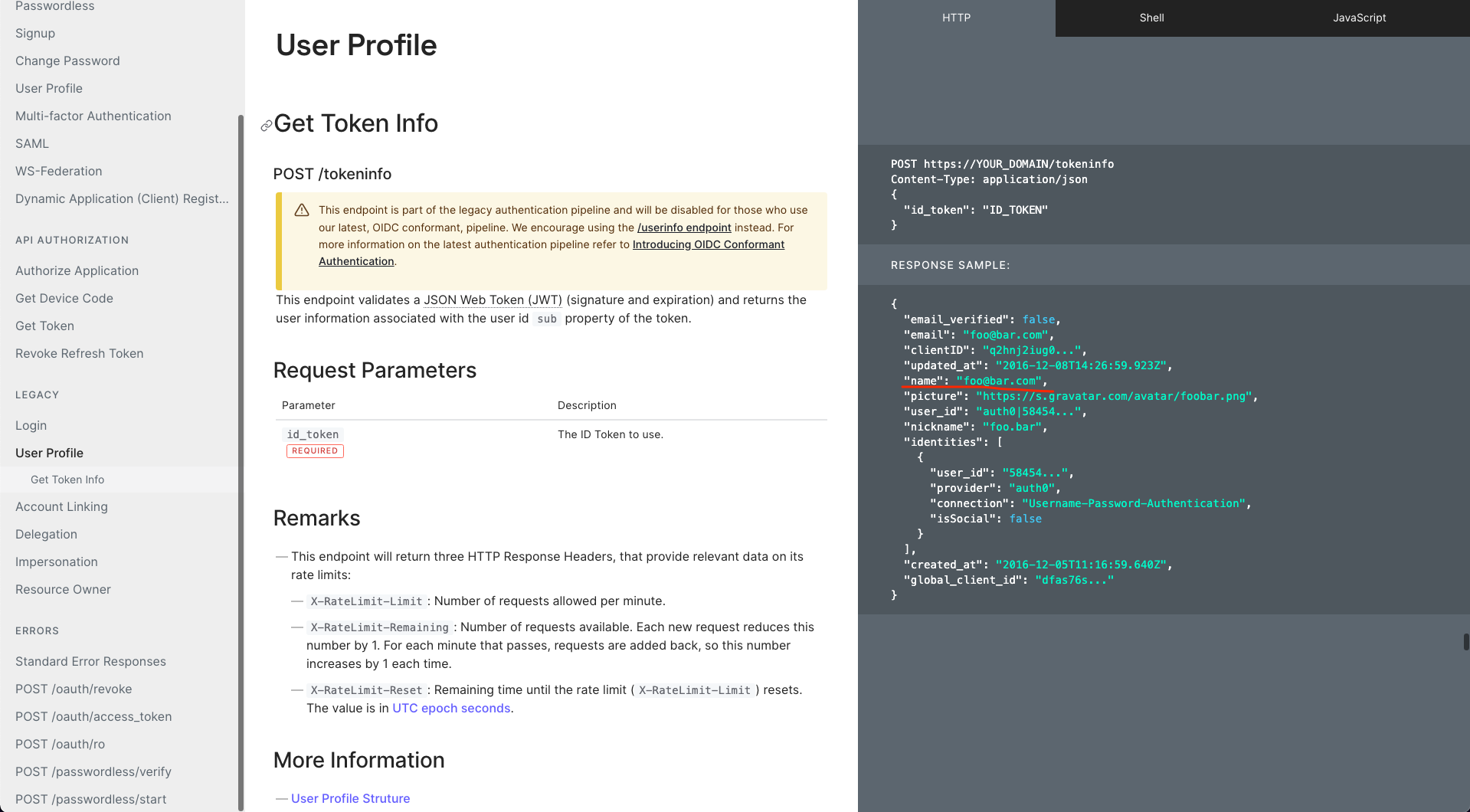
Task: Select the Authorize Application sidebar entry
Action: pyautogui.click(x=77, y=270)
